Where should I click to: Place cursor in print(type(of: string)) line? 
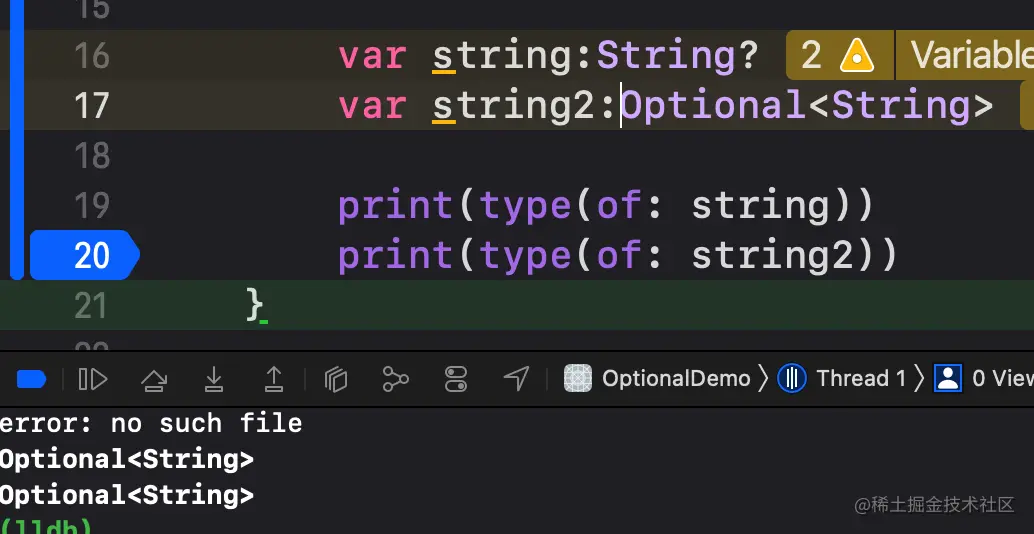pos(605,205)
